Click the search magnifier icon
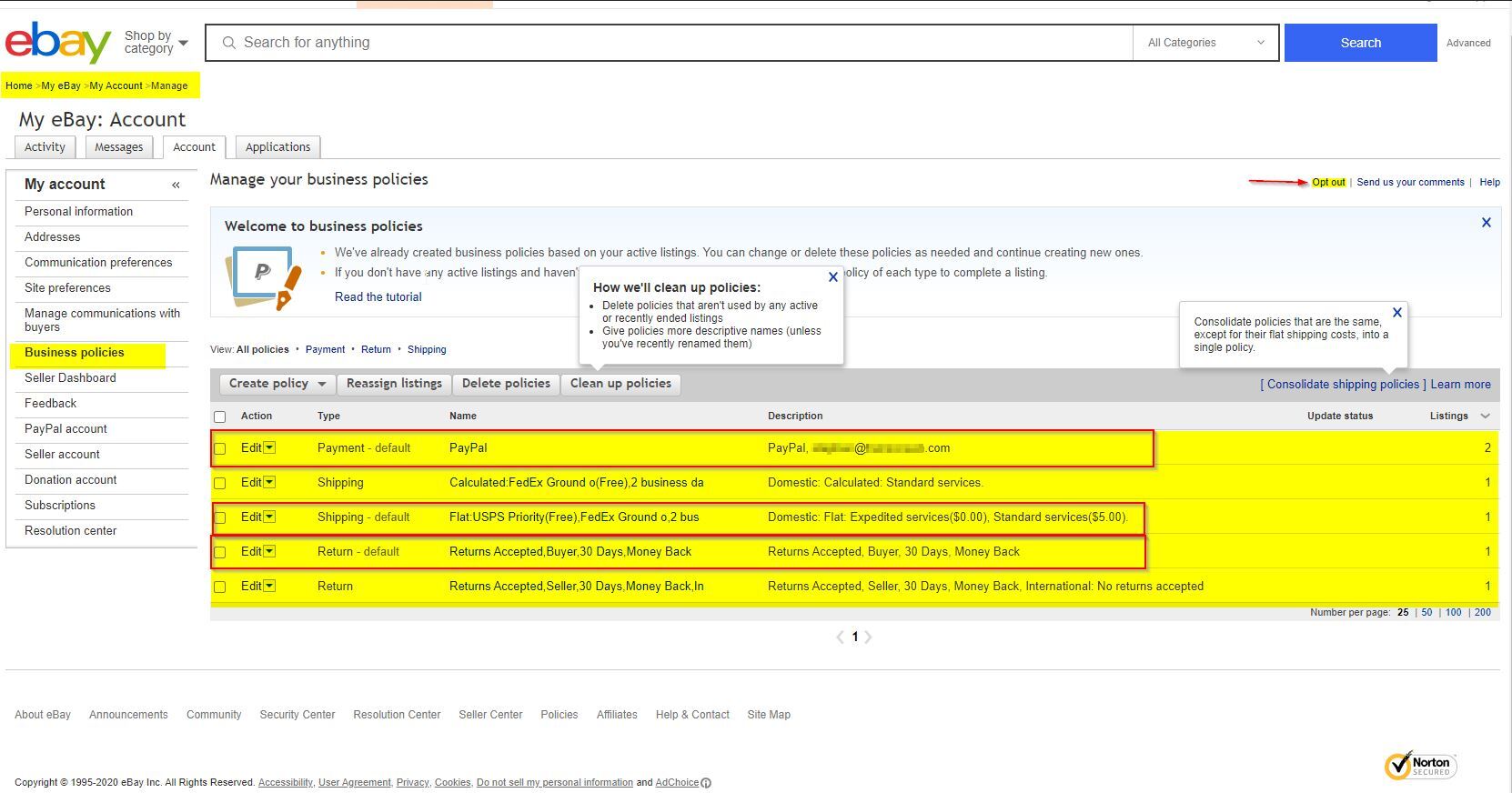The width and height of the screenshot is (1512, 793). [229, 43]
